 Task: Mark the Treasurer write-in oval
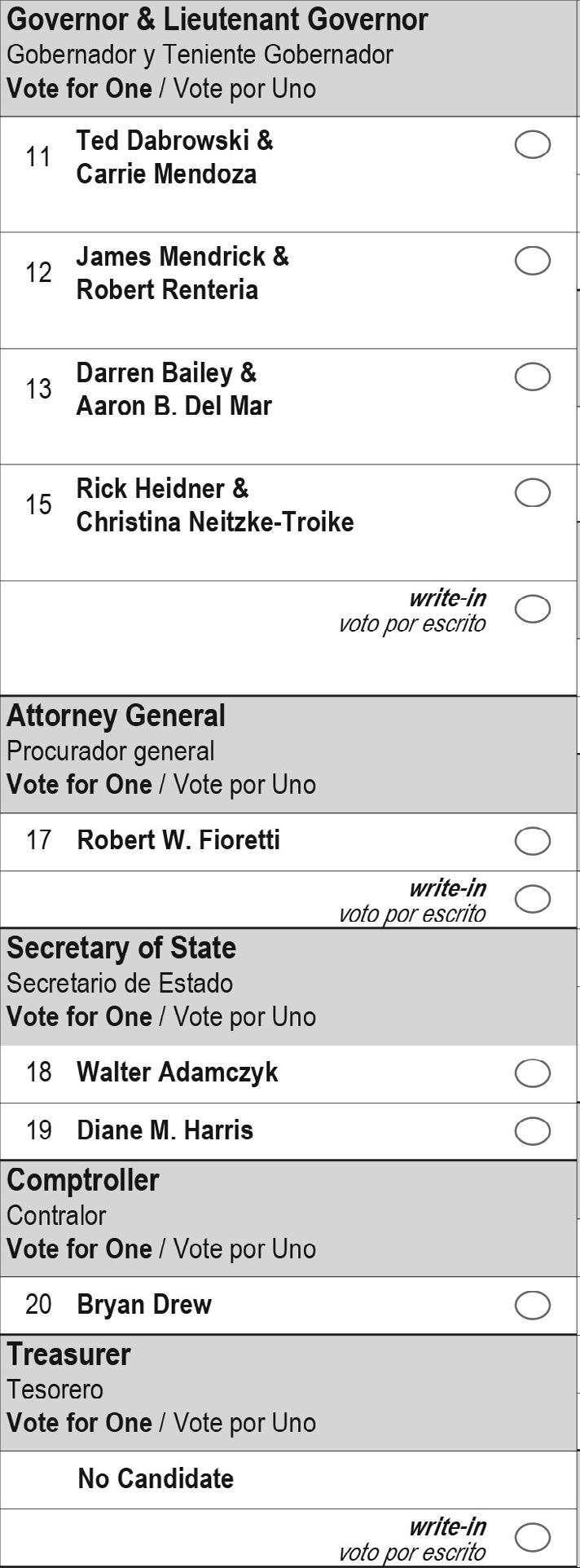[x=533, y=1537]
